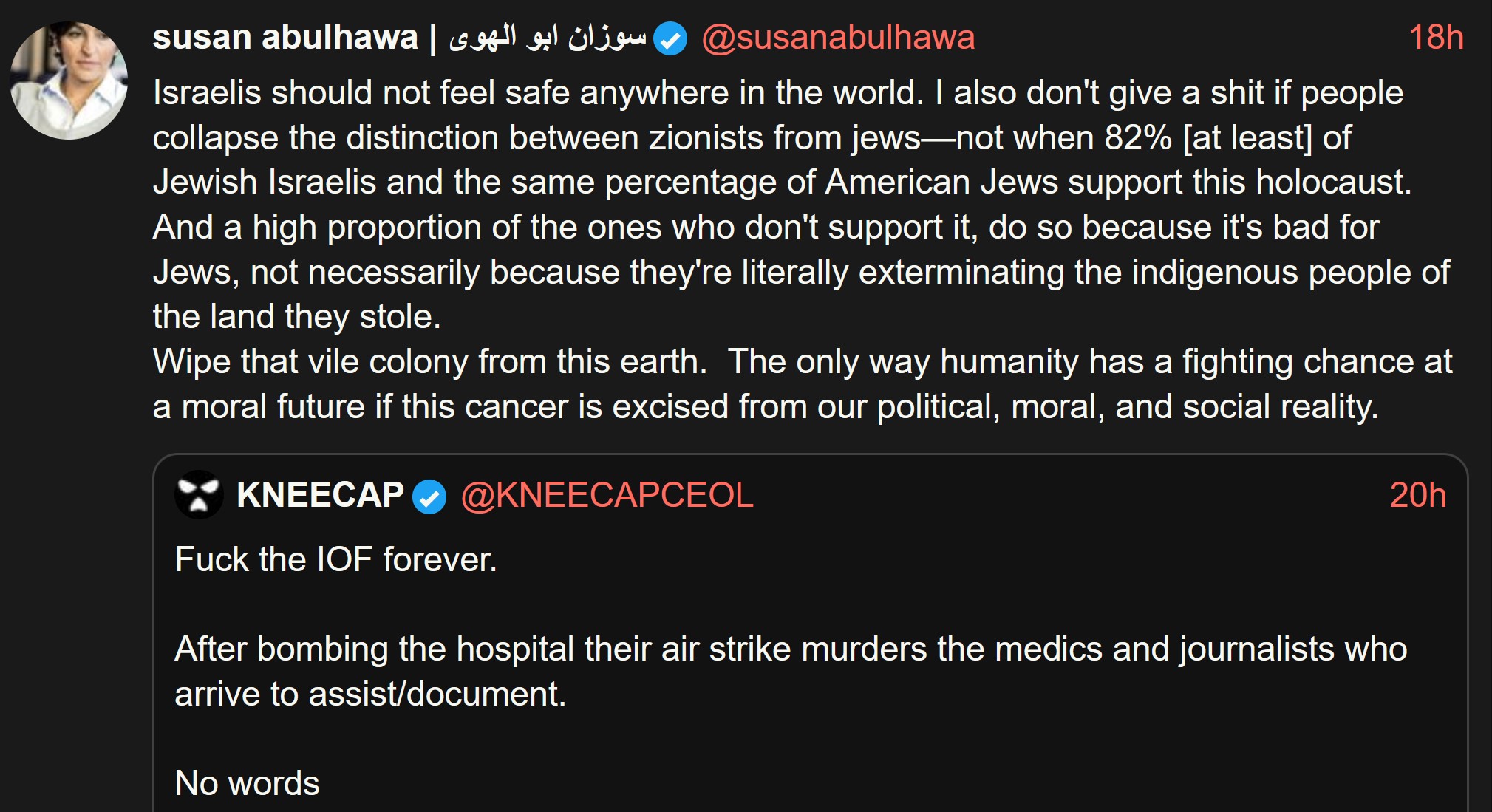Click the Arabic-script name in the post header

[x=548, y=38]
